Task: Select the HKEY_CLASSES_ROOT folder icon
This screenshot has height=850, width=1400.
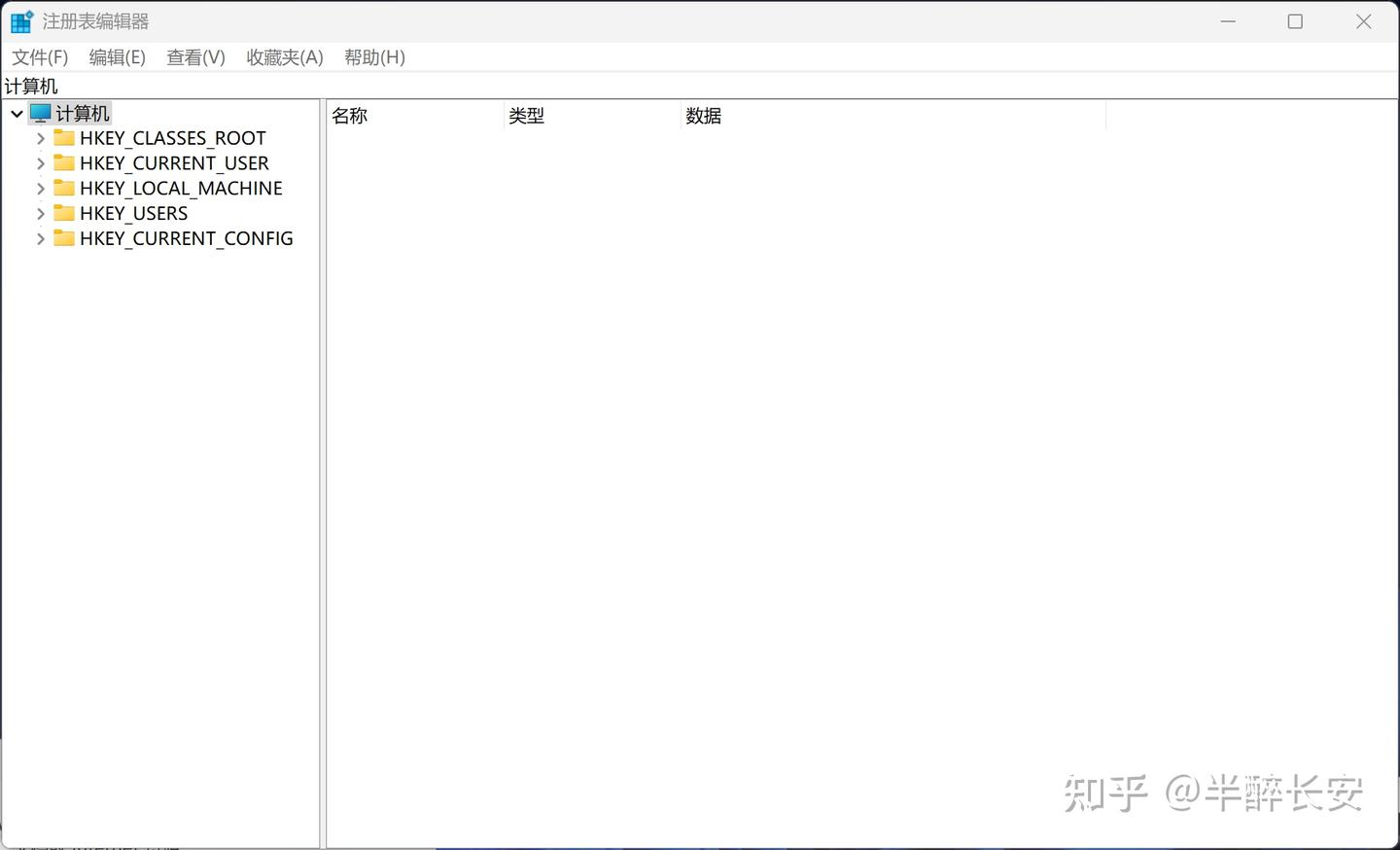Action: [64, 138]
